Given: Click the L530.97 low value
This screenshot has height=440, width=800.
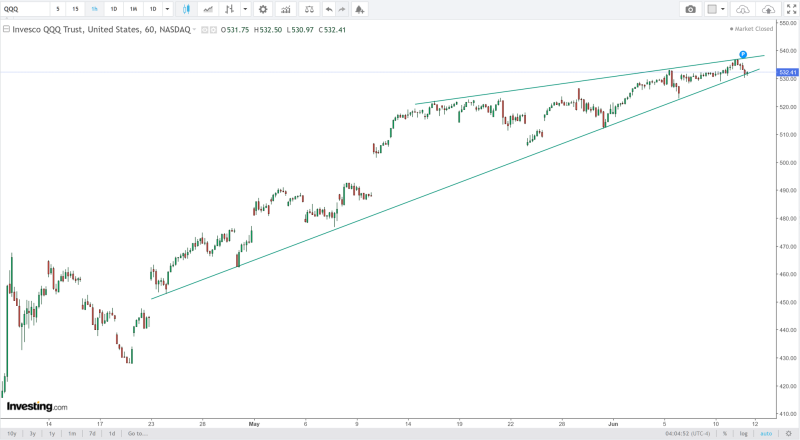Looking at the screenshot, I should (x=300, y=30).
